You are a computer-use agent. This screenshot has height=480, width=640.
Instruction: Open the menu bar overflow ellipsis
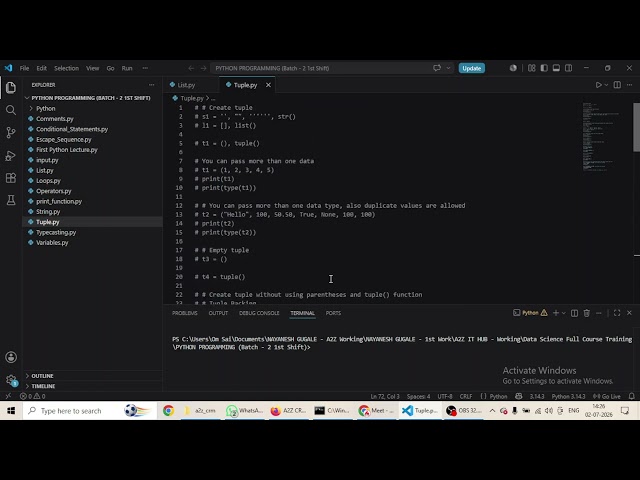(x=145, y=68)
